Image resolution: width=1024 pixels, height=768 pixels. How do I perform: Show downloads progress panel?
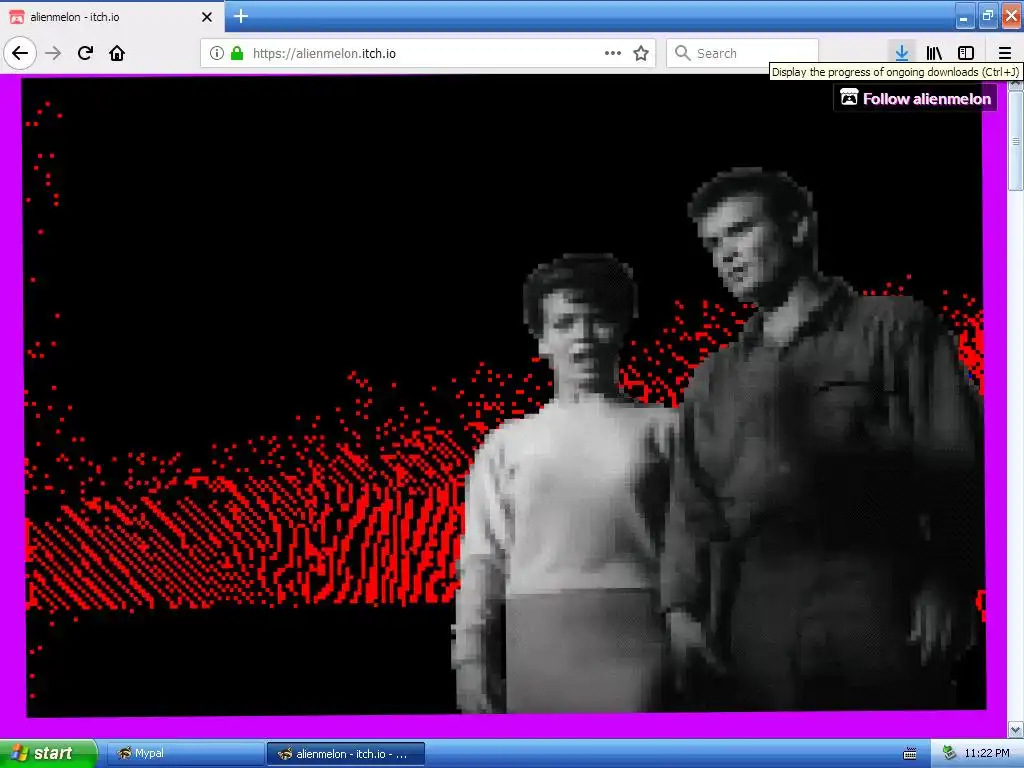coord(901,53)
